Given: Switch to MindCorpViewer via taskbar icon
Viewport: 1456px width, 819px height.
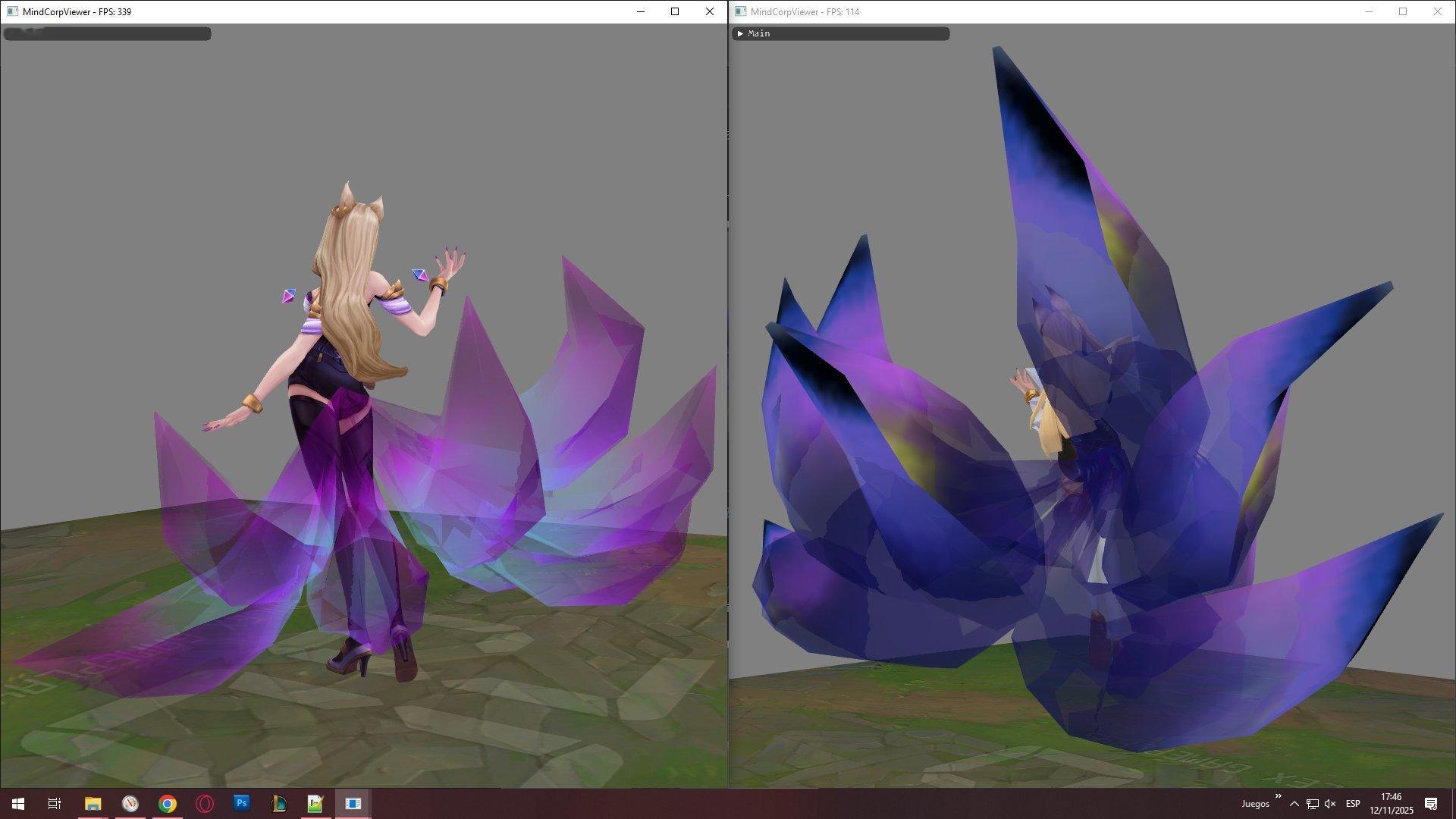Looking at the screenshot, I should (353, 803).
